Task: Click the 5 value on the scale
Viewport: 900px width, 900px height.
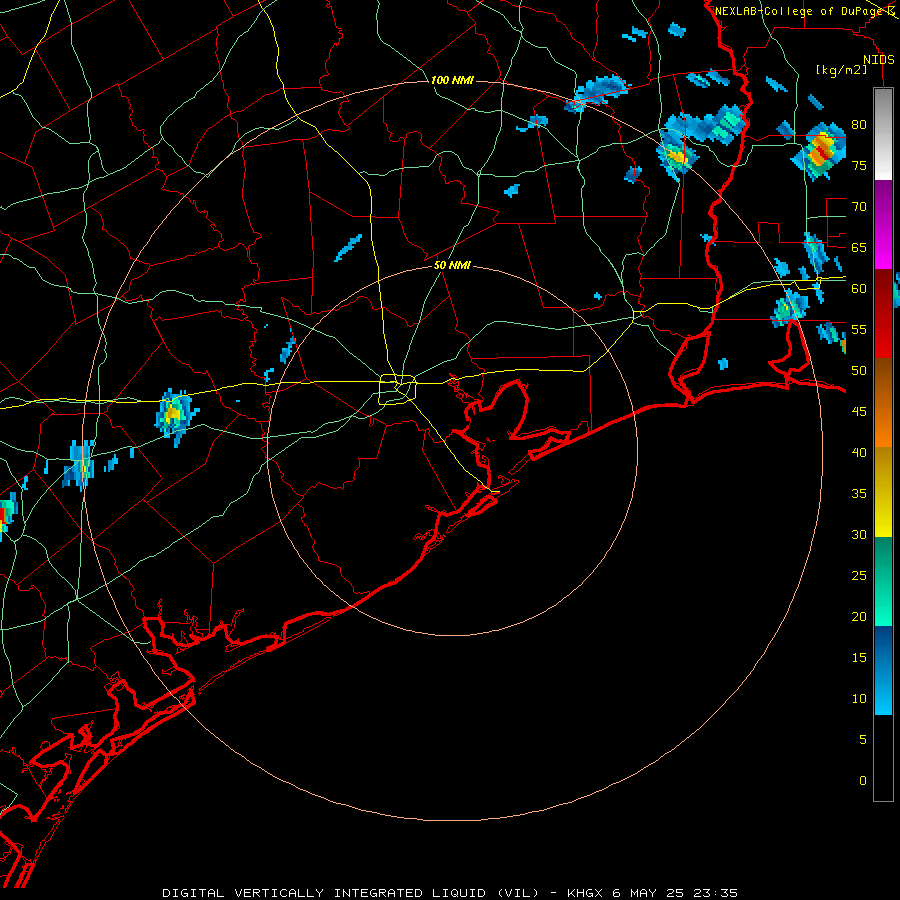Action: (x=863, y=740)
